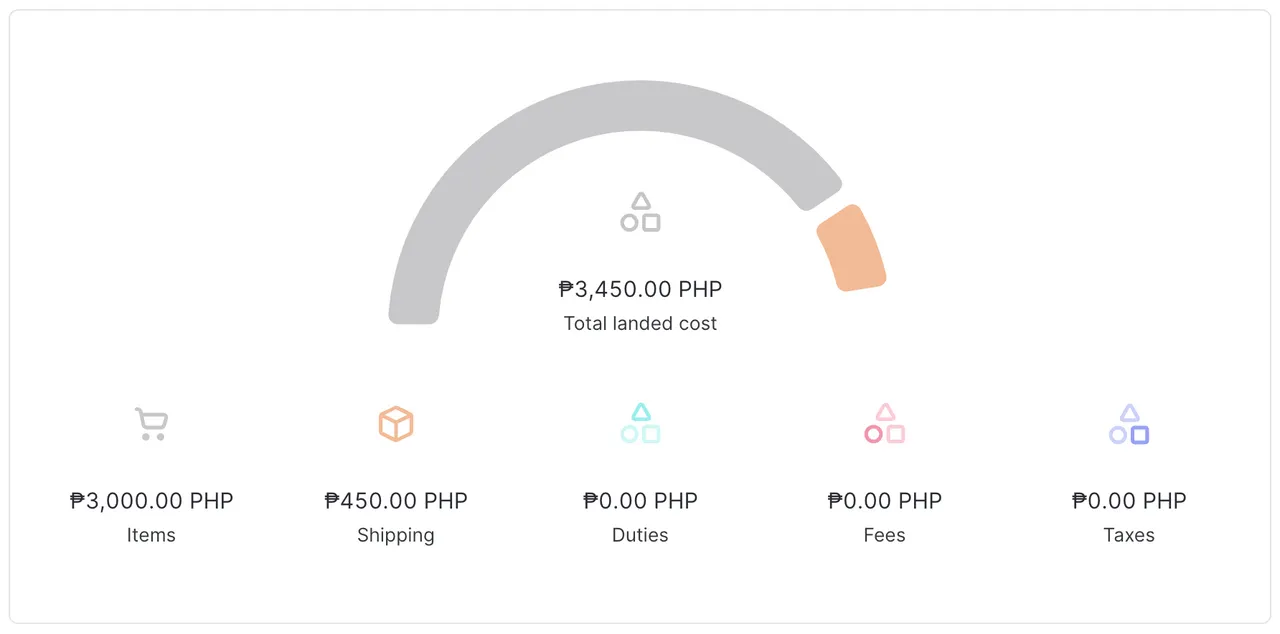Image resolution: width=1280 pixels, height=634 pixels.
Task: Select the square shape in the Taxes icon
Action: [1138, 432]
